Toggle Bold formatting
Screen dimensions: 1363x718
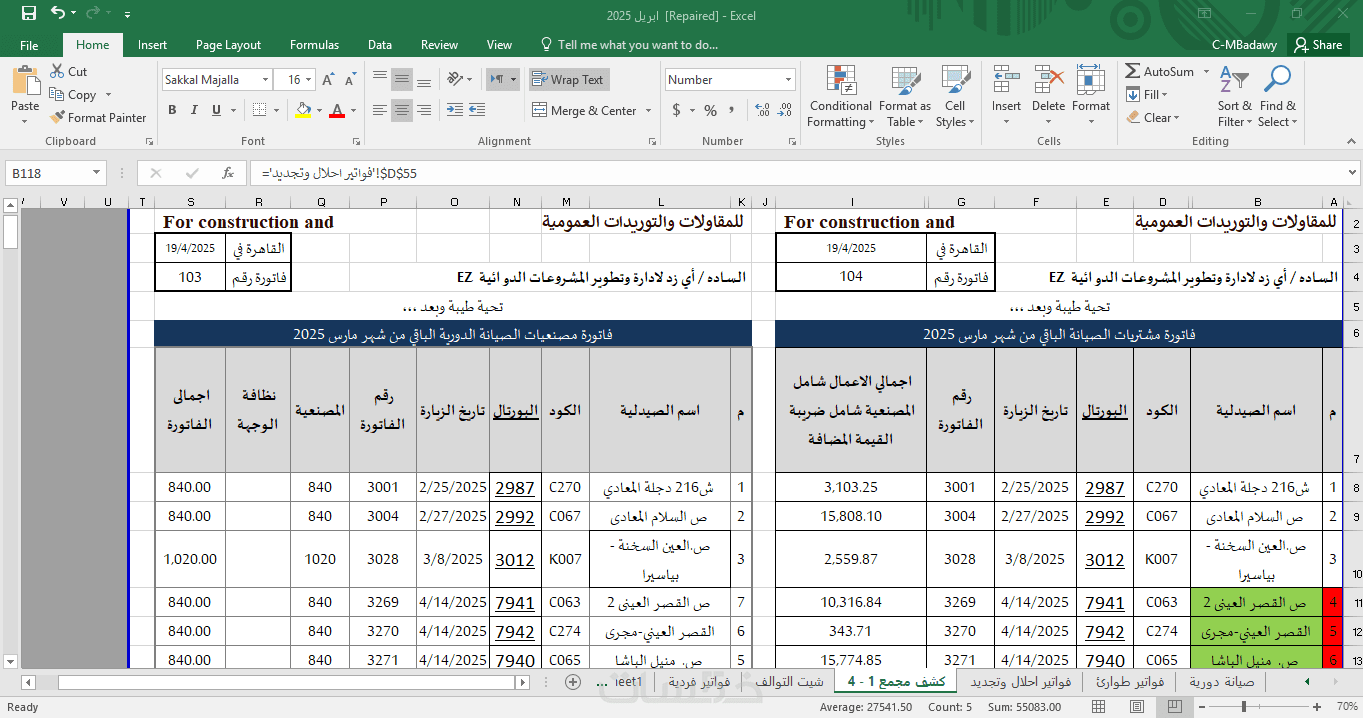click(172, 110)
